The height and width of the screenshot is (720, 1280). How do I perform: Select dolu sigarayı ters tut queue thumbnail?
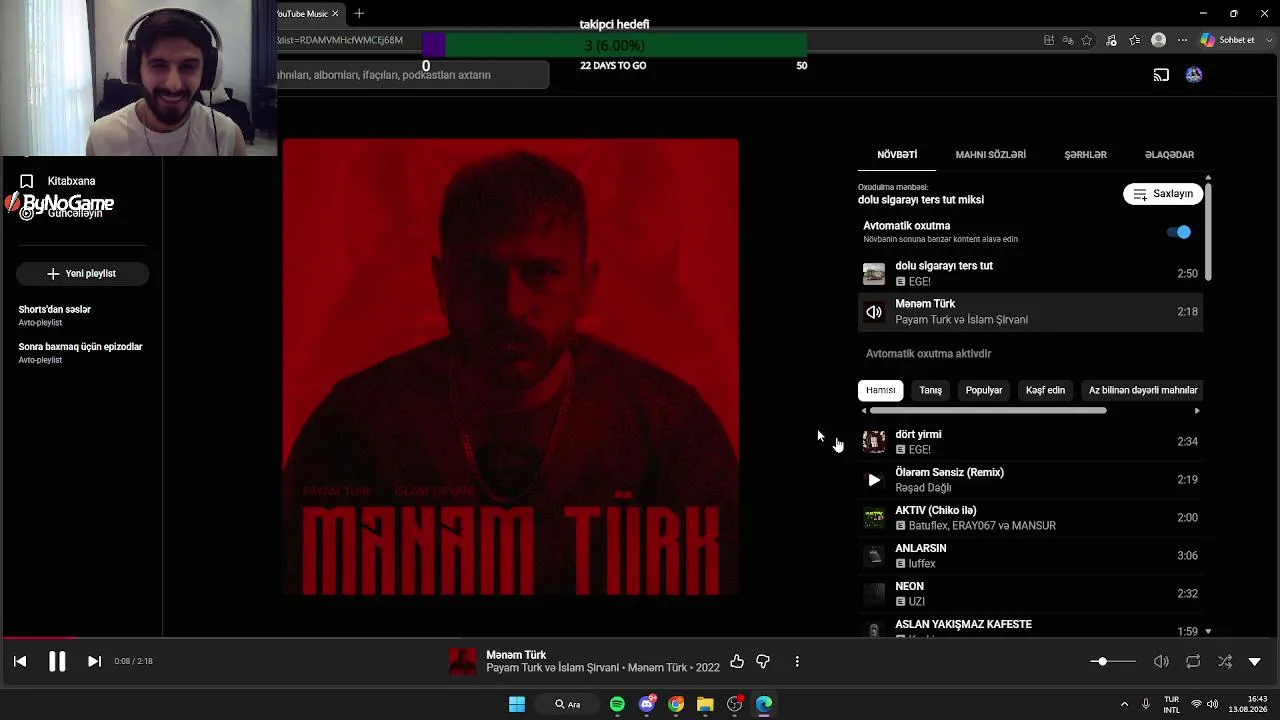click(x=874, y=274)
